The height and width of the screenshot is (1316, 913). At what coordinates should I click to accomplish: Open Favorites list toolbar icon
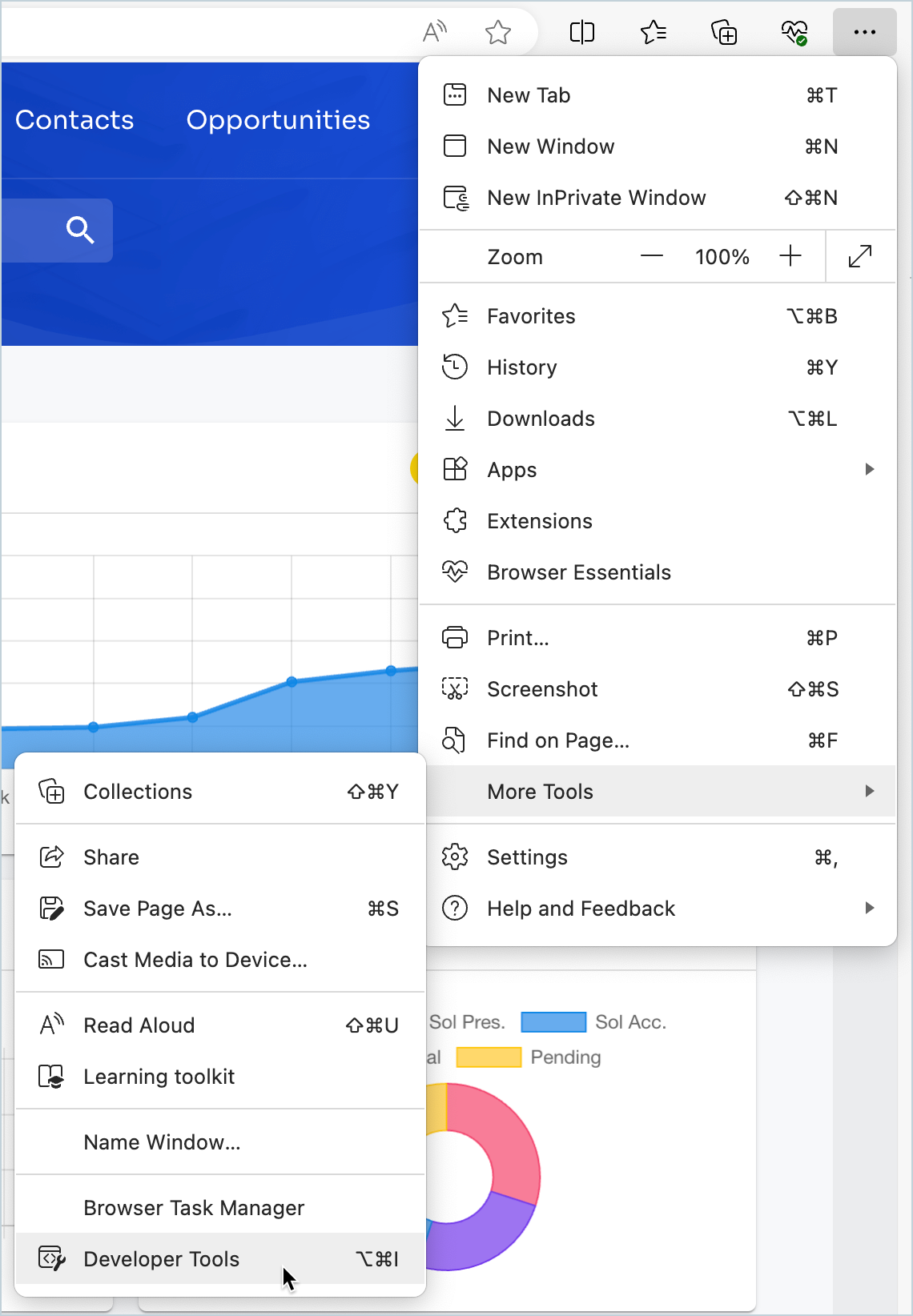pyautogui.click(x=654, y=32)
